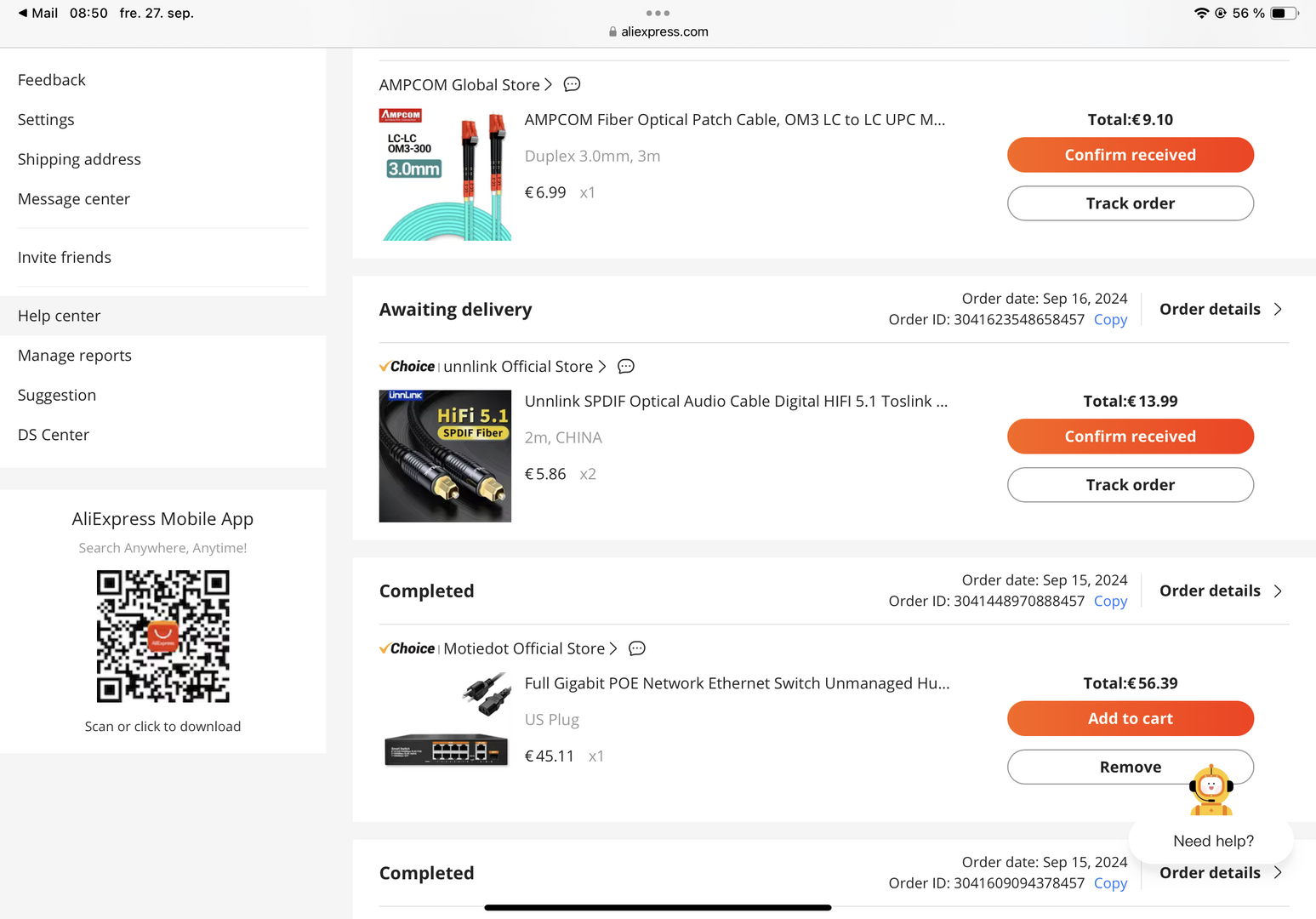Scan the AliExpress app QR code
Viewport: 1316px width, 919px height.
162,636
